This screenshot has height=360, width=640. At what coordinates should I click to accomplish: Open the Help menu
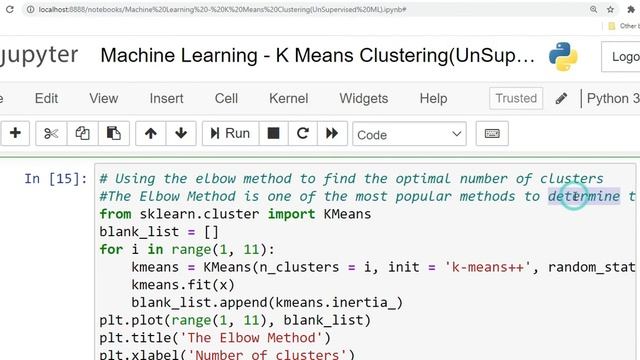(433, 98)
